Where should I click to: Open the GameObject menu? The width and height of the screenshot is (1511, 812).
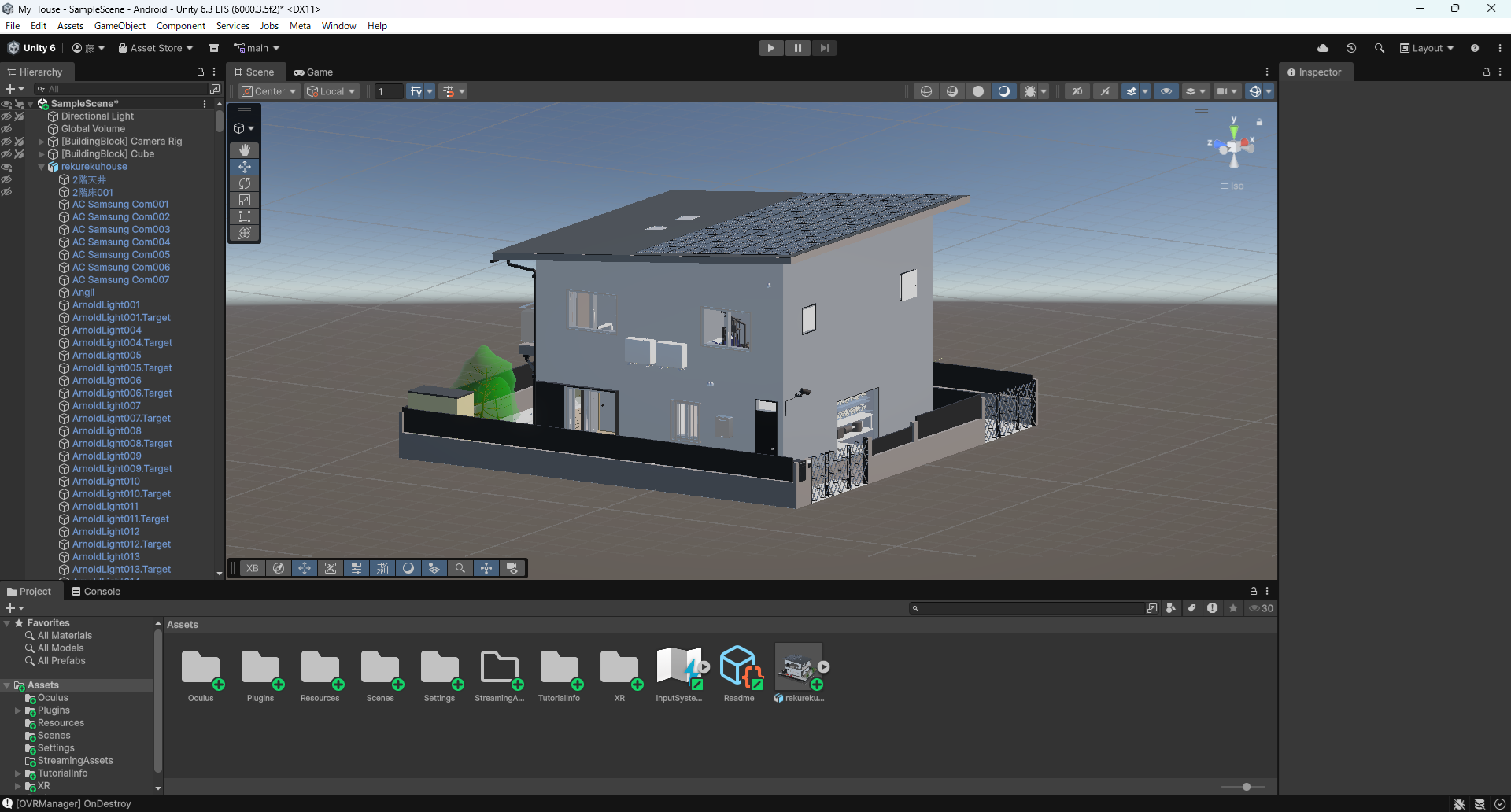(x=120, y=25)
